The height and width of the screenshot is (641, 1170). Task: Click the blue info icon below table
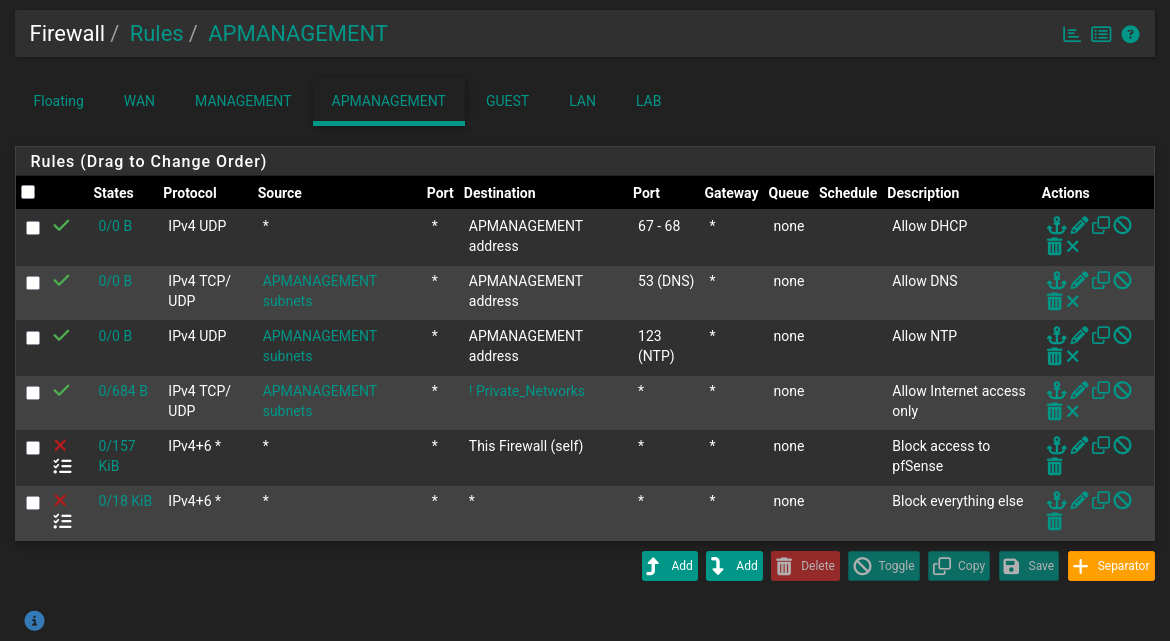click(x=34, y=621)
